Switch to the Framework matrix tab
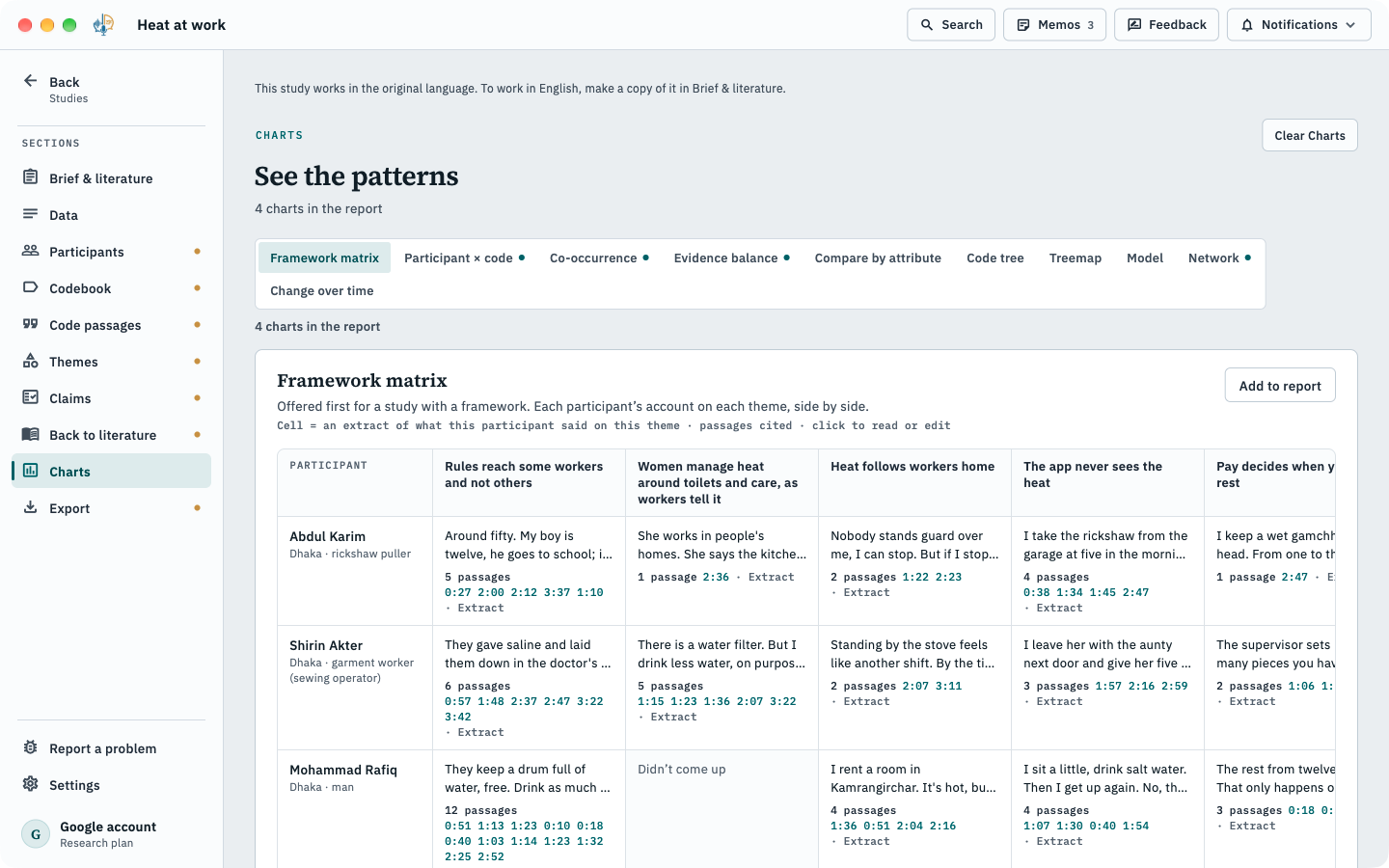This screenshot has width=1389, height=868. pos(324,258)
